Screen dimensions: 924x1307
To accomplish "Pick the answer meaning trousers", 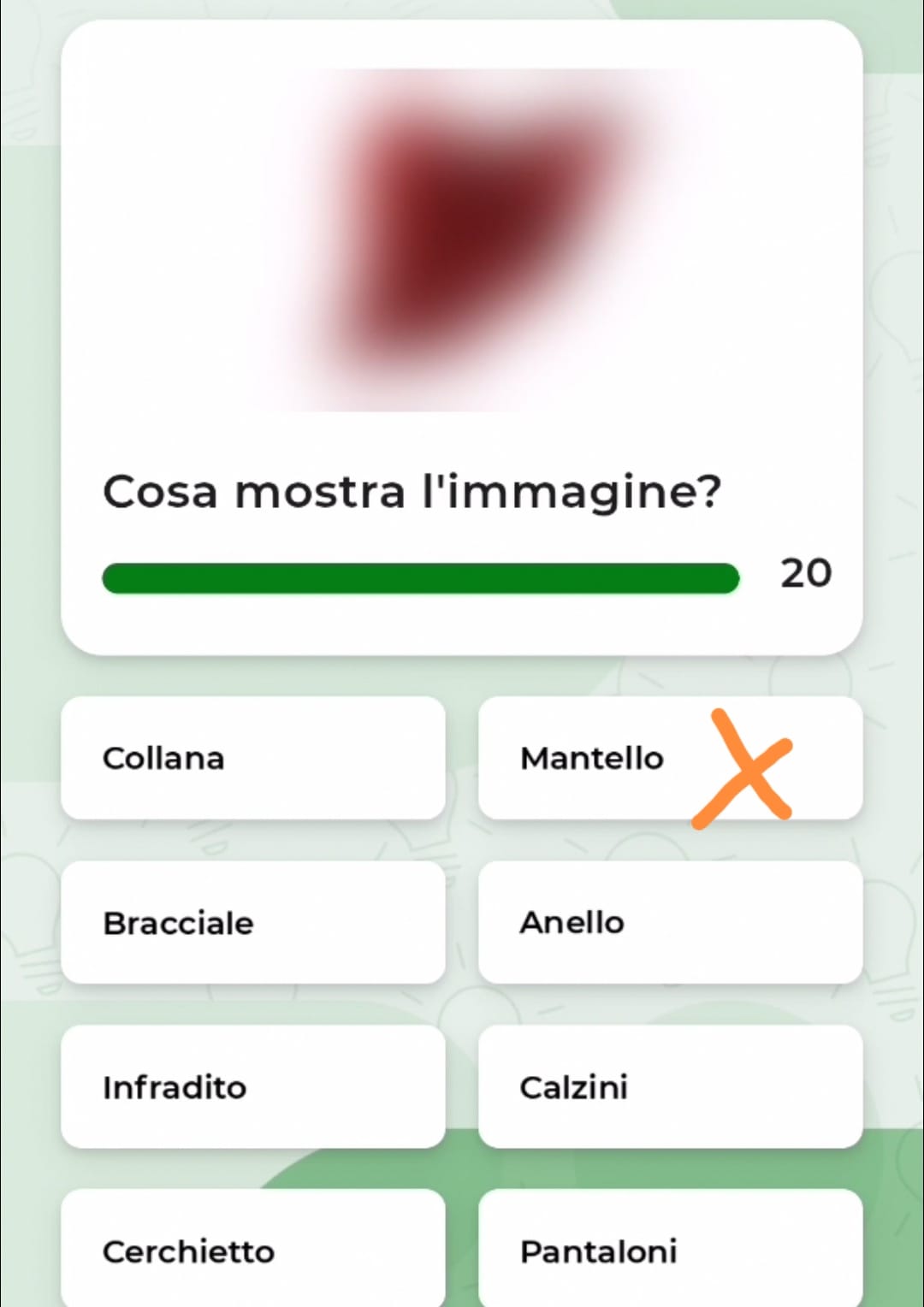I will [x=670, y=1251].
